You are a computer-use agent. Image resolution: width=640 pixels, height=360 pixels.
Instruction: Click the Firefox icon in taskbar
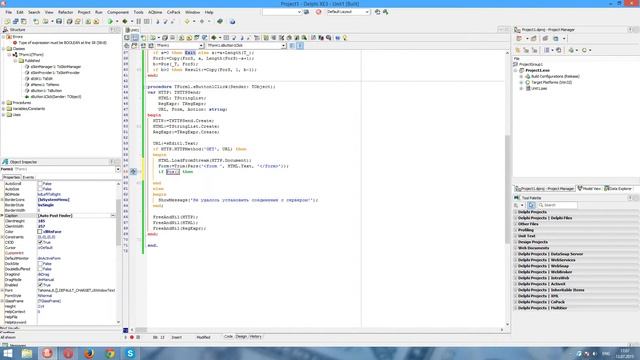[89, 353]
